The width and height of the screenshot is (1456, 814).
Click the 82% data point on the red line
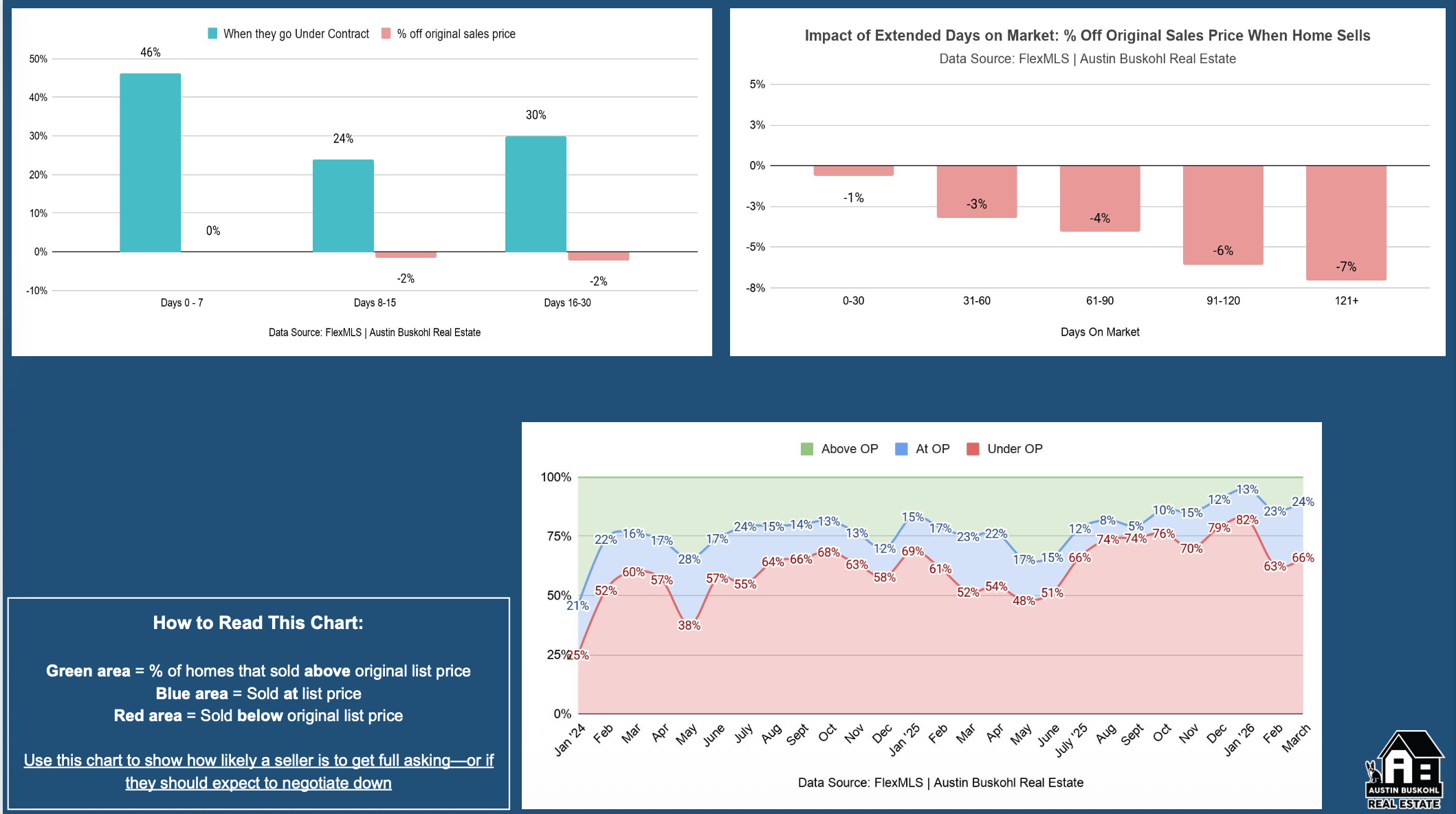pos(1247,520)
